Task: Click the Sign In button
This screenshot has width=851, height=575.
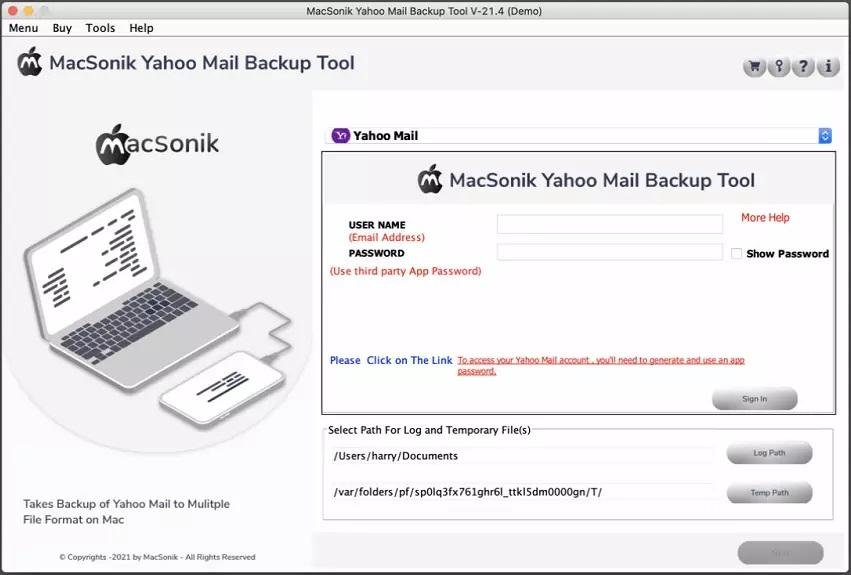Action: pyautogui.click(x=754, y=399)
